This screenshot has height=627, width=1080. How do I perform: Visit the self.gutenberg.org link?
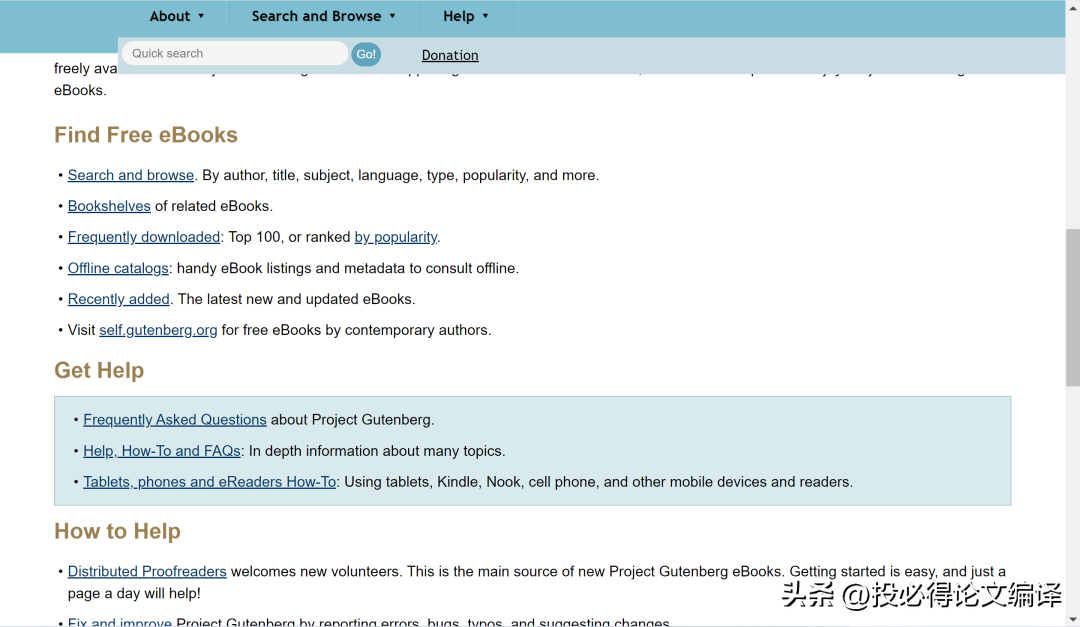tap(158, 330)
